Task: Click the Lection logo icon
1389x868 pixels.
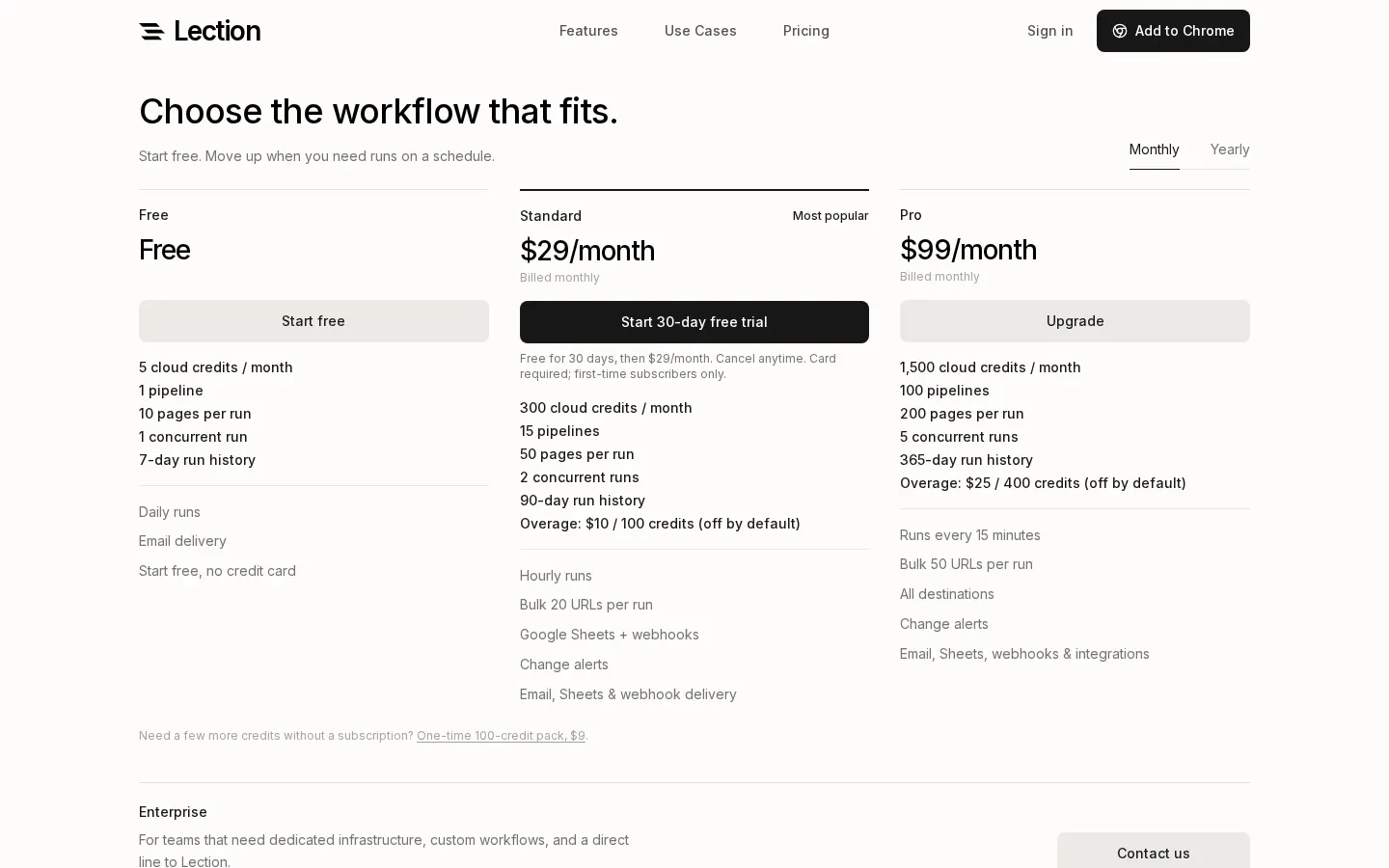Action: pyautogui.click(x=151, y=31)
